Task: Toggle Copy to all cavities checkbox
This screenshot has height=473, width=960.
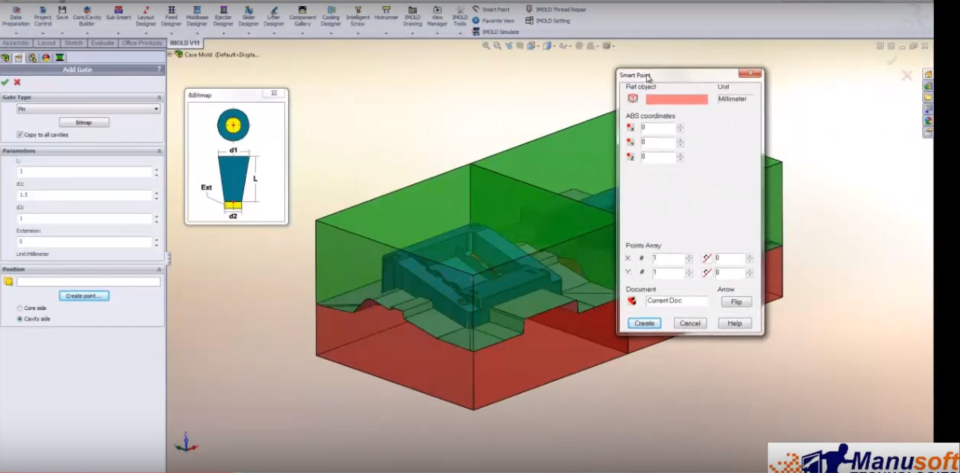Action: [20, 135]
